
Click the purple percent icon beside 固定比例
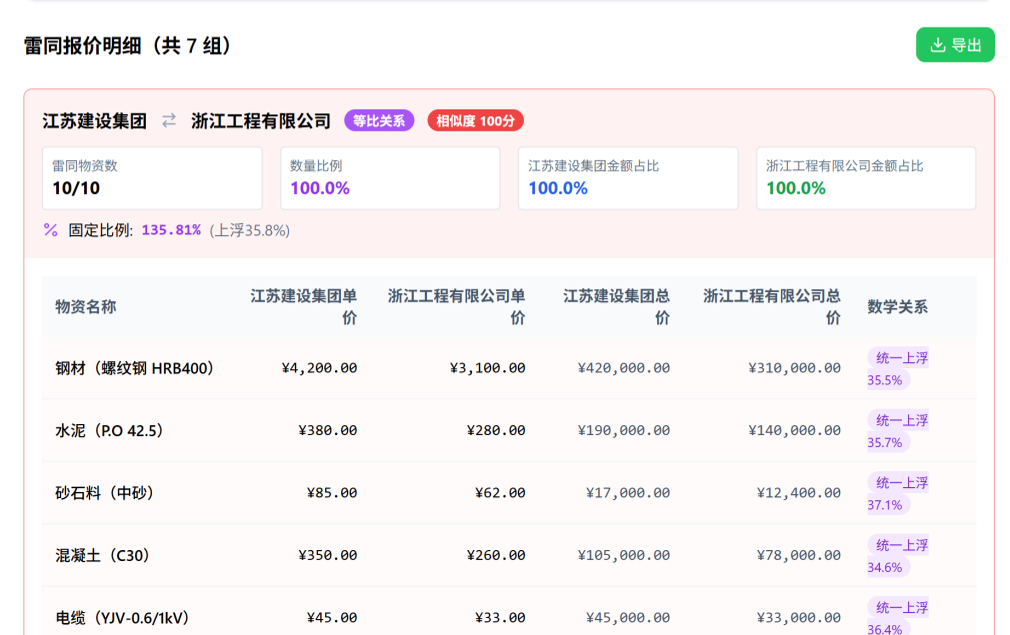51,230
